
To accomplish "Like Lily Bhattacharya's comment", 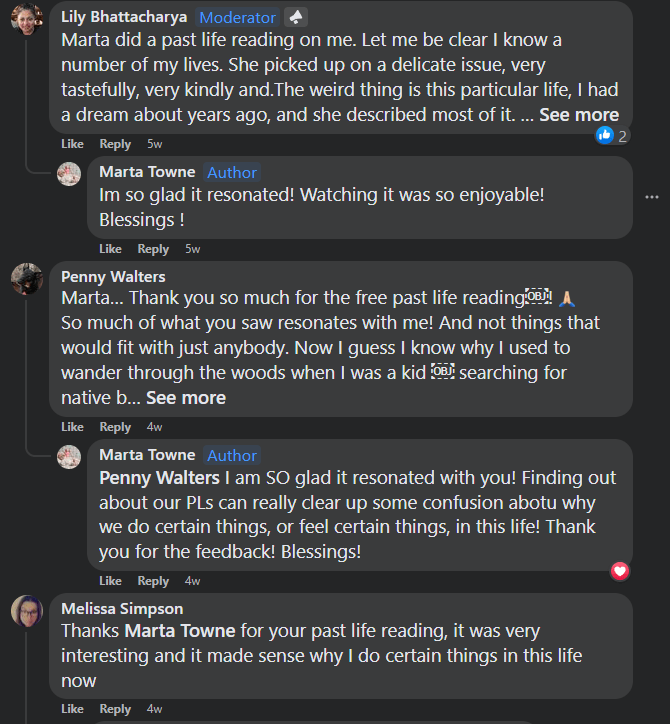I will click(72, 144).
